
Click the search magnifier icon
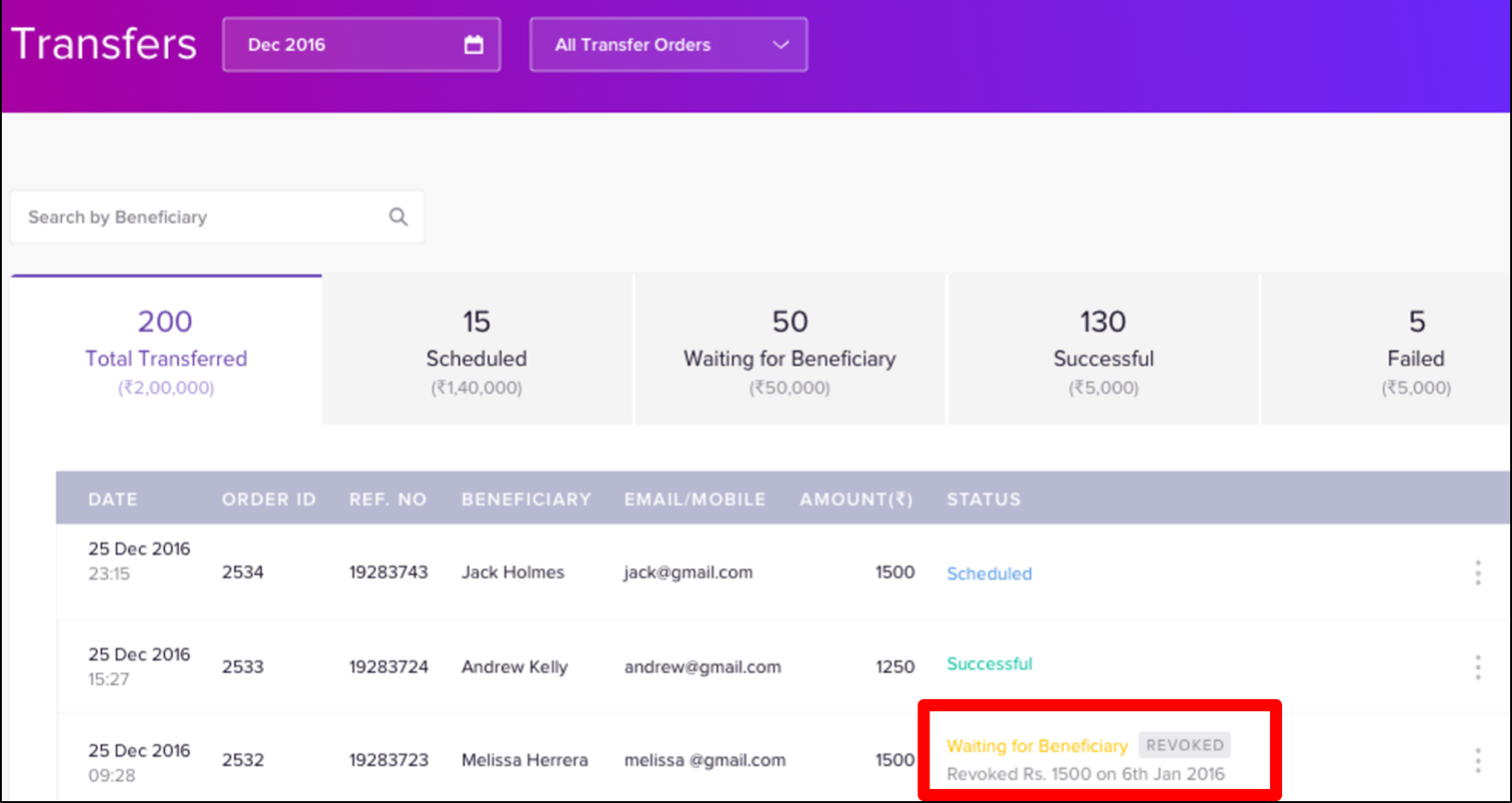pyautogui.click(x=398, y=217)
